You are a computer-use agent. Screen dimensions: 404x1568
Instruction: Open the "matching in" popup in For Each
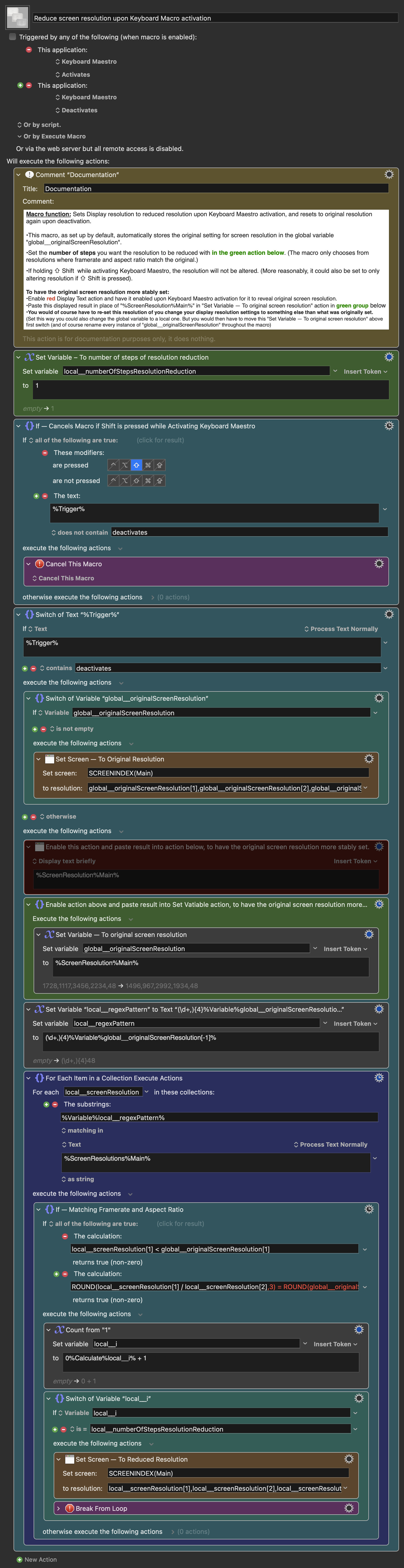point(82,1130)
